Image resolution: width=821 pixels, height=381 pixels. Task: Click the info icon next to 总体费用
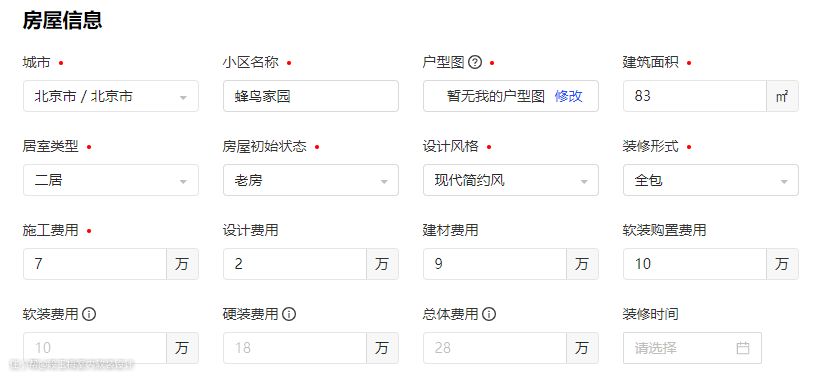(489, 314)
